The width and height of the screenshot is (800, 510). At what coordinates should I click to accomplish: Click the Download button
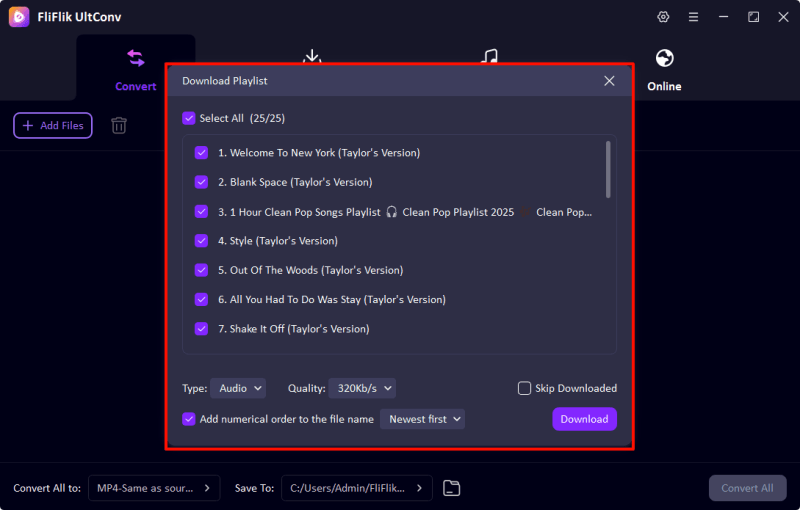(584, 419)
